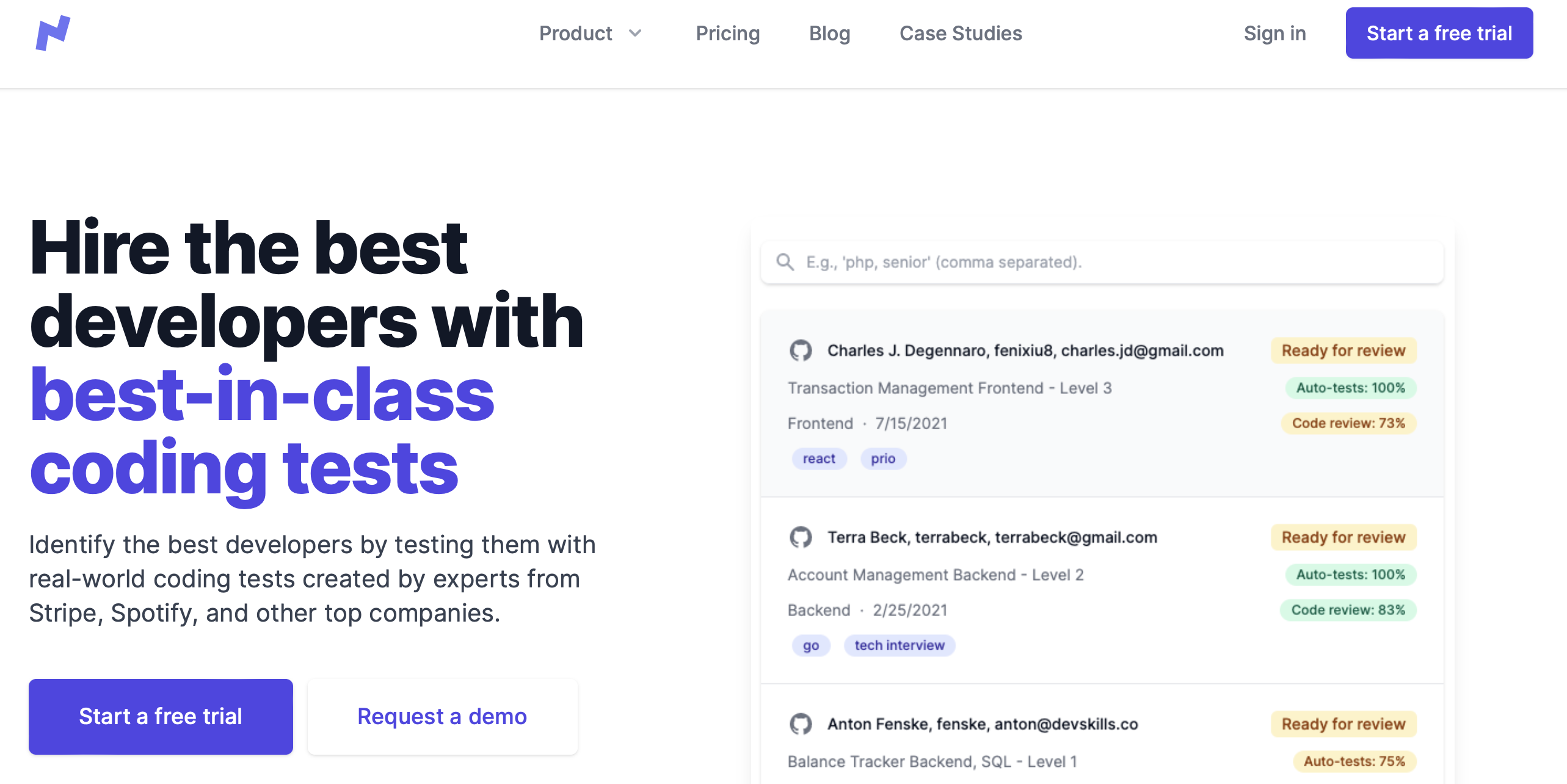Screen dimensions: 1567x784
Task: Open the Case Studies page
Action: click(x=961, y=33)
